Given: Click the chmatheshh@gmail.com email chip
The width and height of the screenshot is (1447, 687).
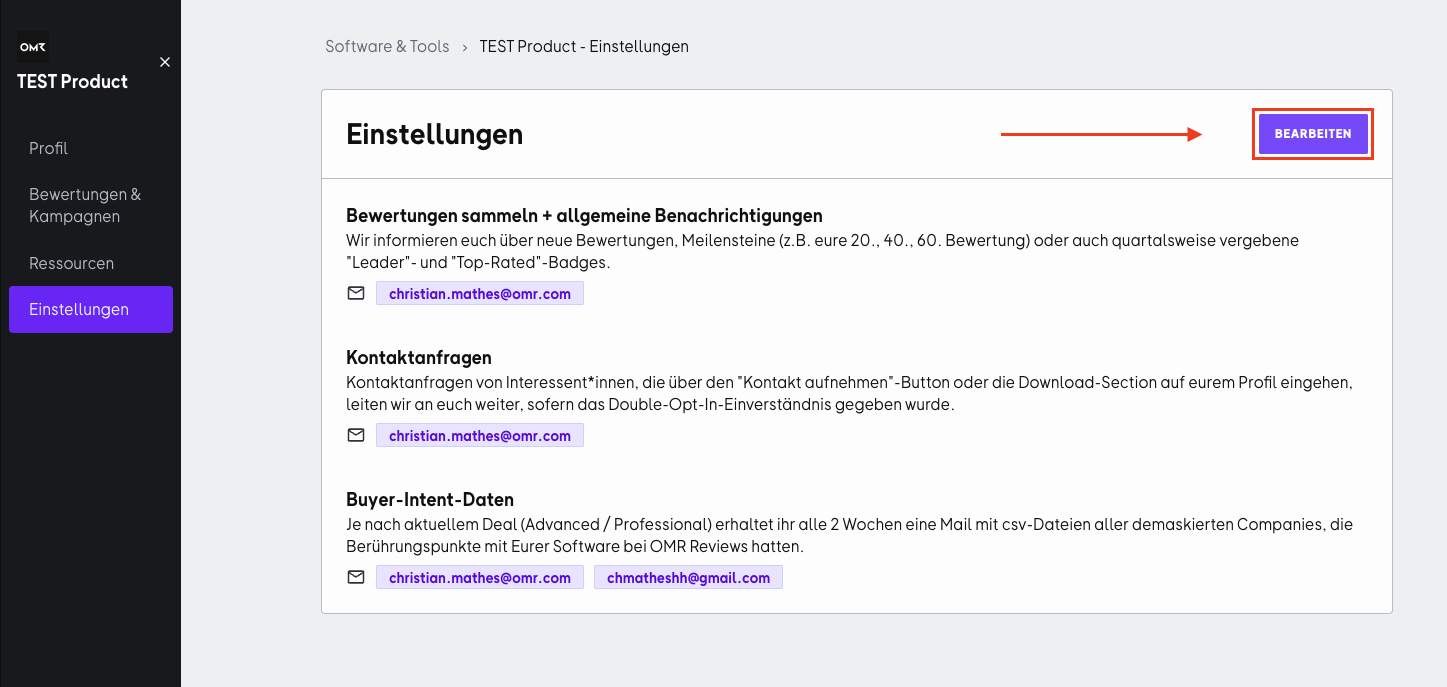Looking at the screenshot, I should pyautogui.click(x=688, y=578).
